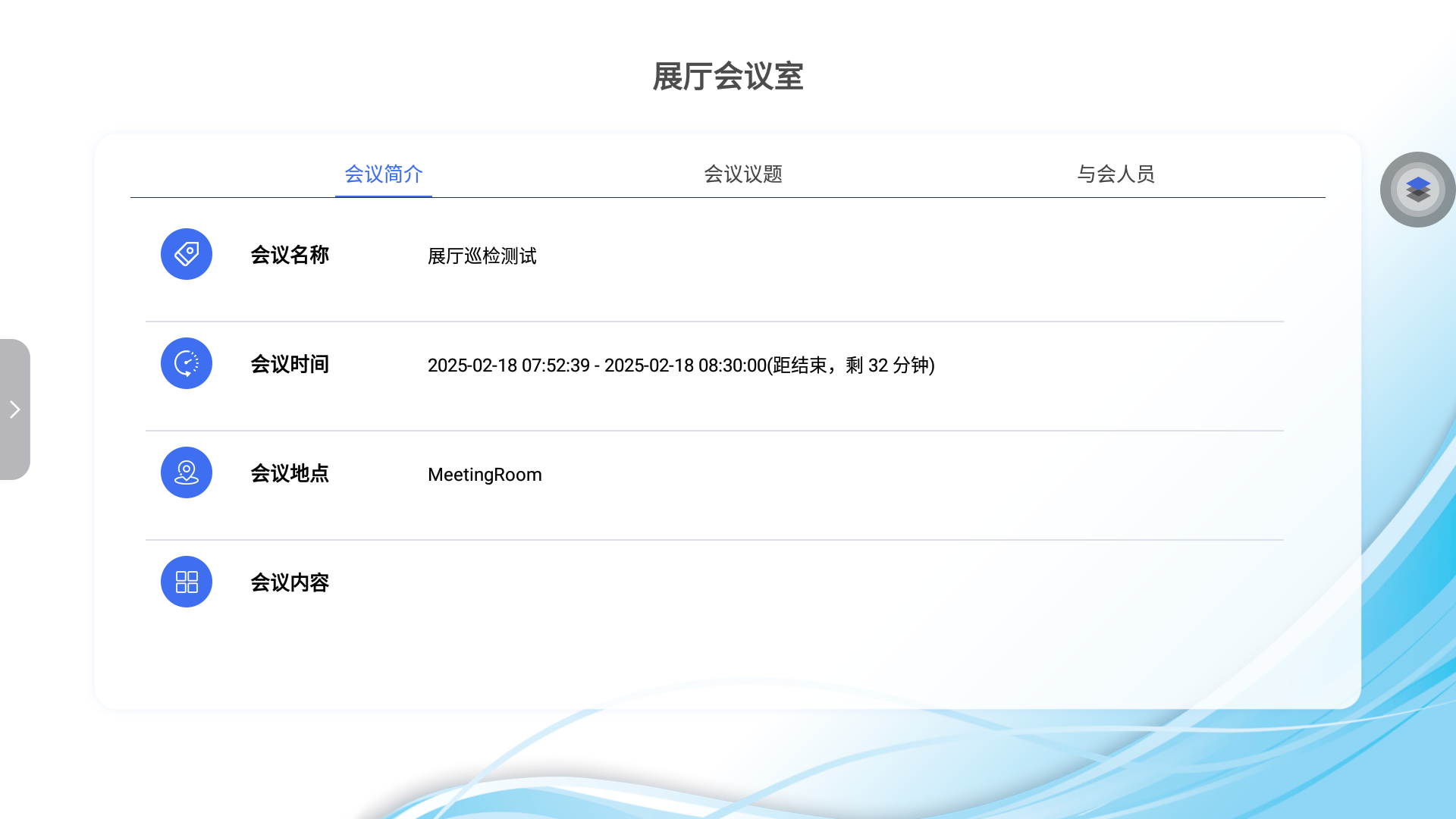Click the 会议名称 label
The image size is (1456, 819).
coord(290,255)
